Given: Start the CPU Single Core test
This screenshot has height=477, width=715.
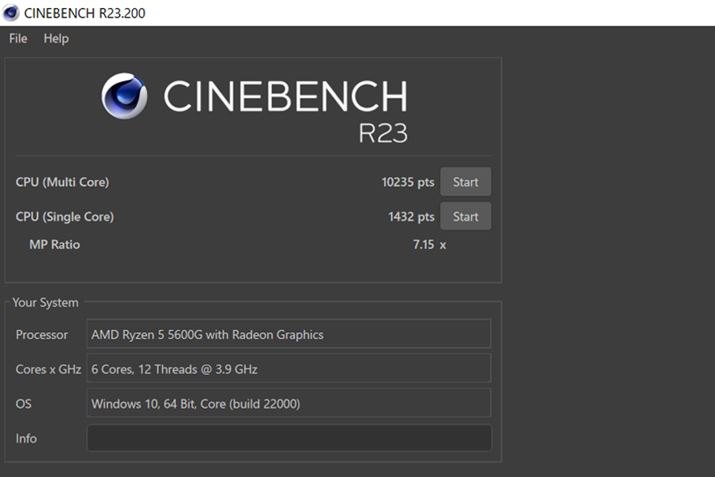Looking at the screenshot, I should coord(466,217).
